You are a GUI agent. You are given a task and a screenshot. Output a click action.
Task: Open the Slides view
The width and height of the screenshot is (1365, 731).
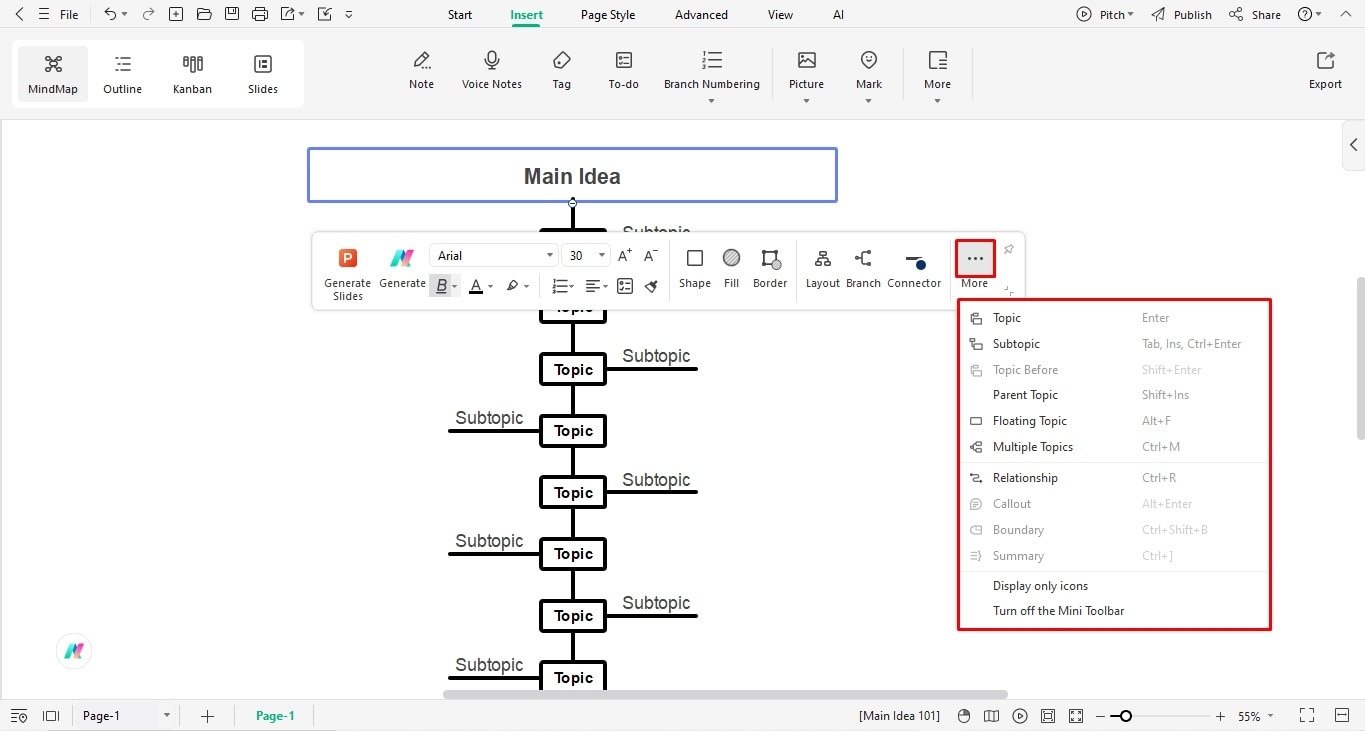pyautogui.click(x=263, y=75)
